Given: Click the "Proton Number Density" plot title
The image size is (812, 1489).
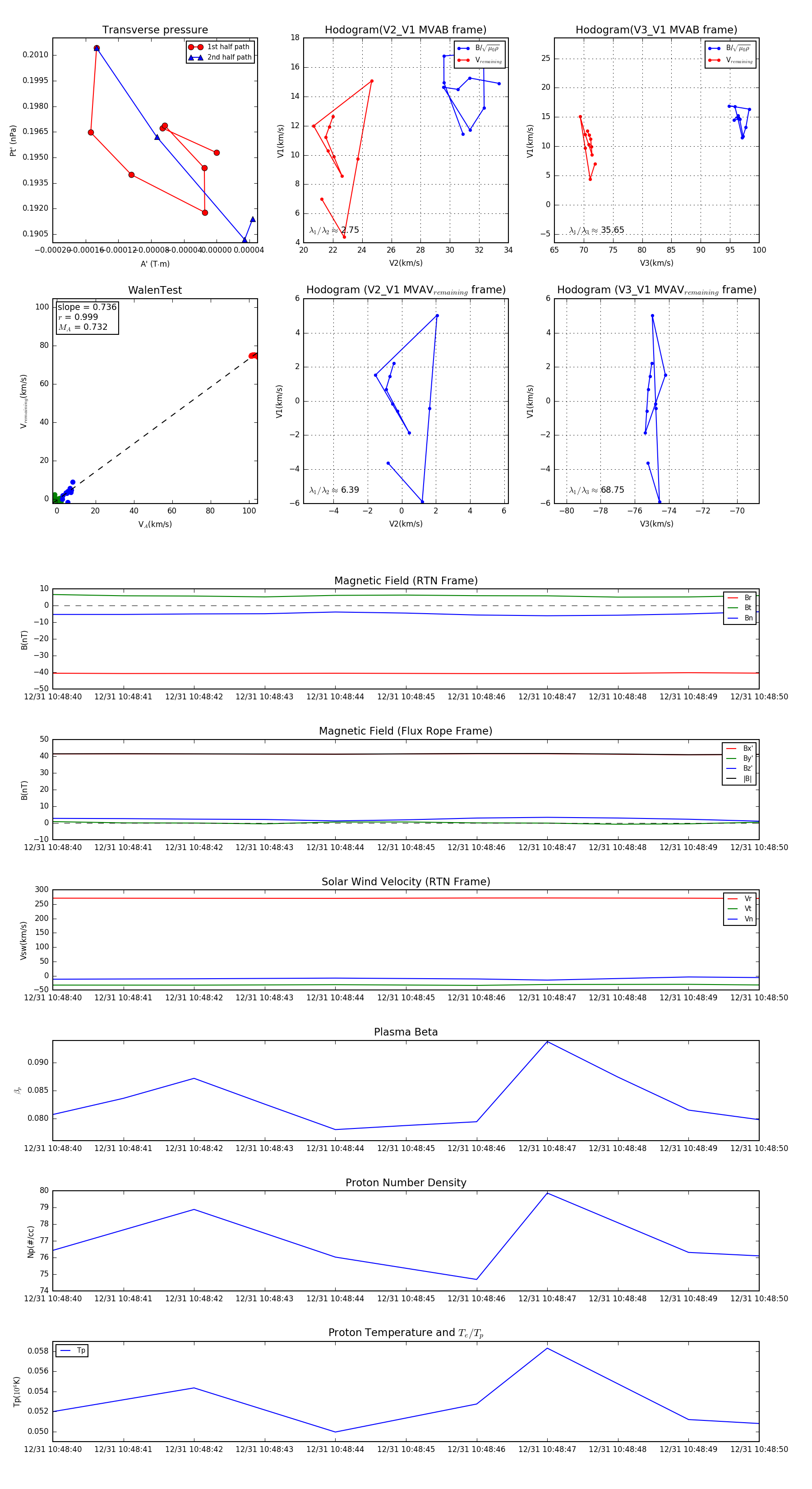Looking at the screenshot, I should point(406,1183).
